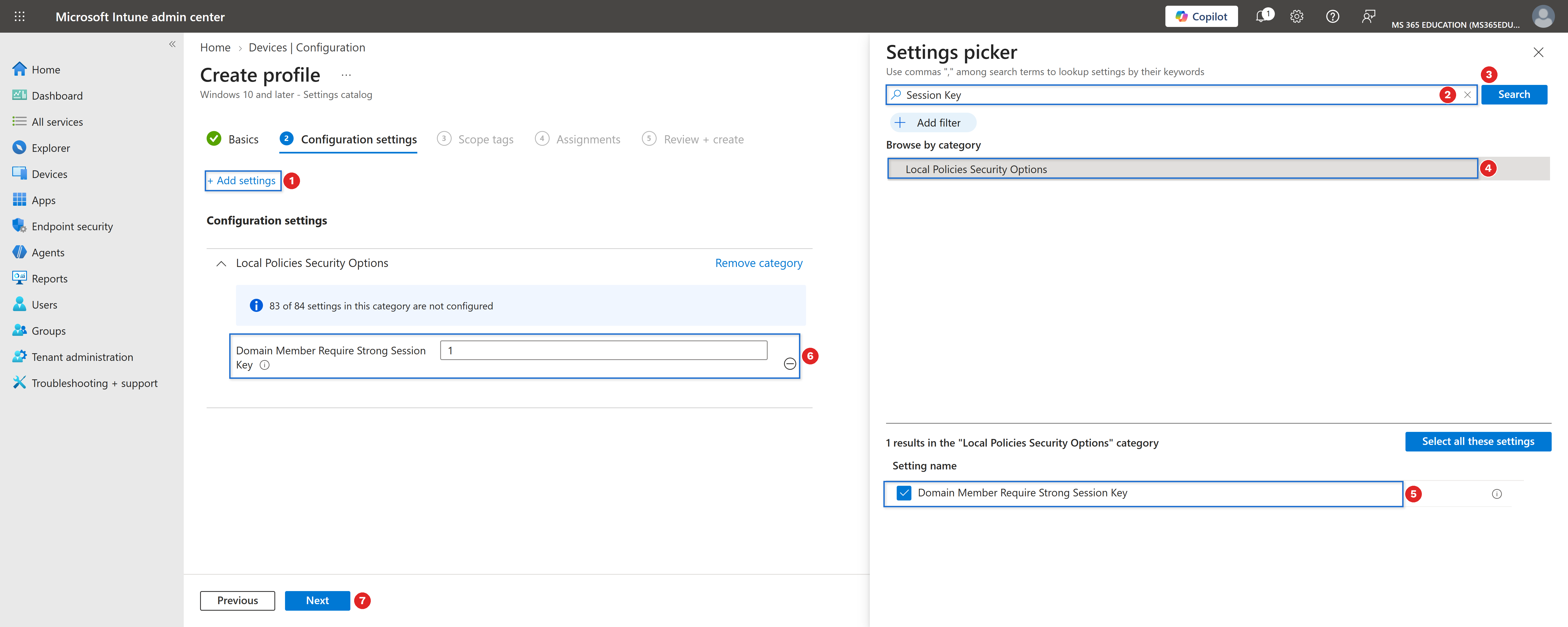Screen dimensions: 1568x627
Task: Open the notifications bell
Action: coord(1262,16)
